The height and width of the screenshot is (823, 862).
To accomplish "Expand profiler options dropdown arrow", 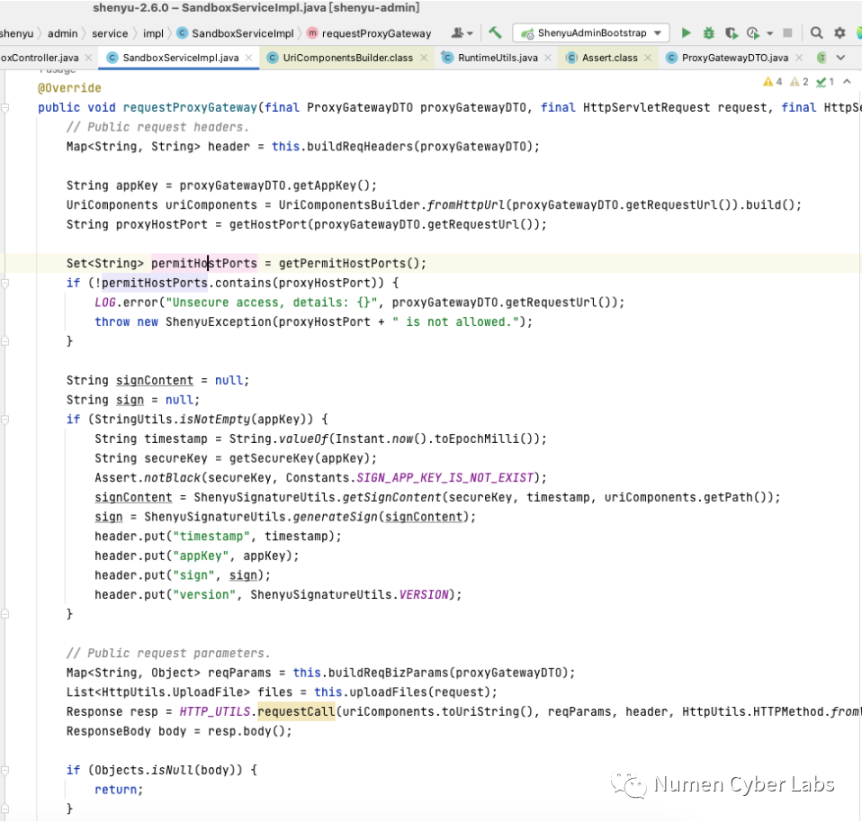I will pyautogui.click(x=770, y=34).
